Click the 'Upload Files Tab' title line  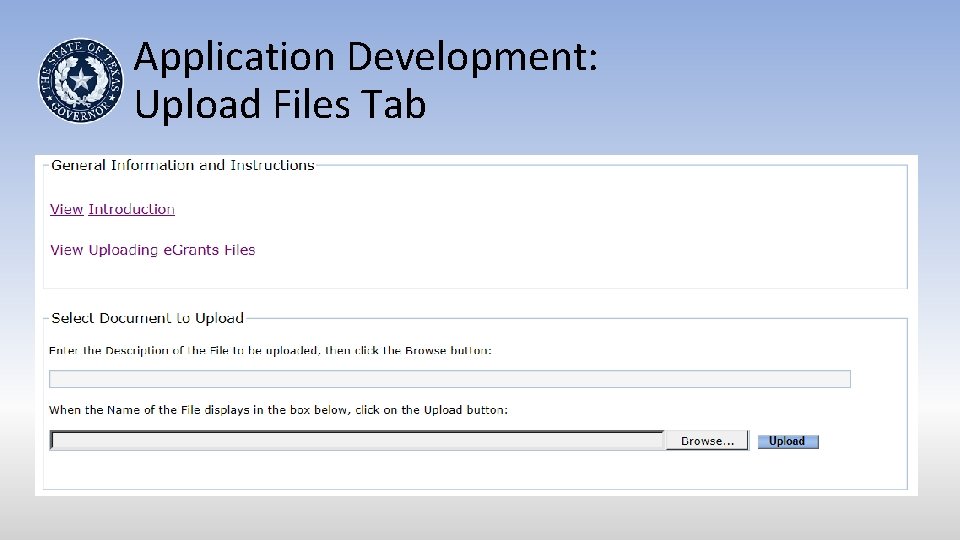[x=280, y=103]
